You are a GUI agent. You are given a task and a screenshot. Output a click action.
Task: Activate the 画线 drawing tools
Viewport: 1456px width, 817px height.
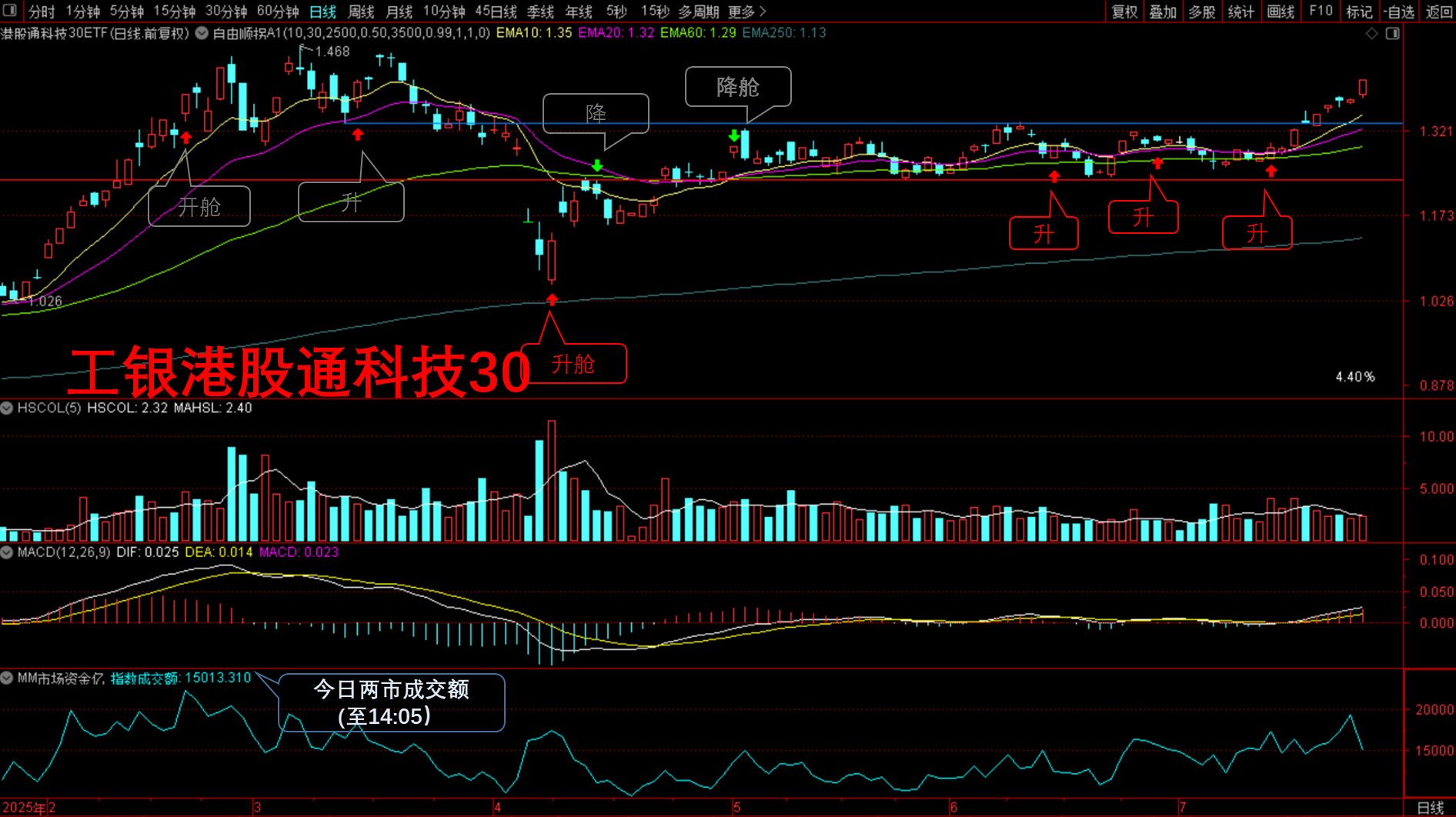pos(1281,12)
